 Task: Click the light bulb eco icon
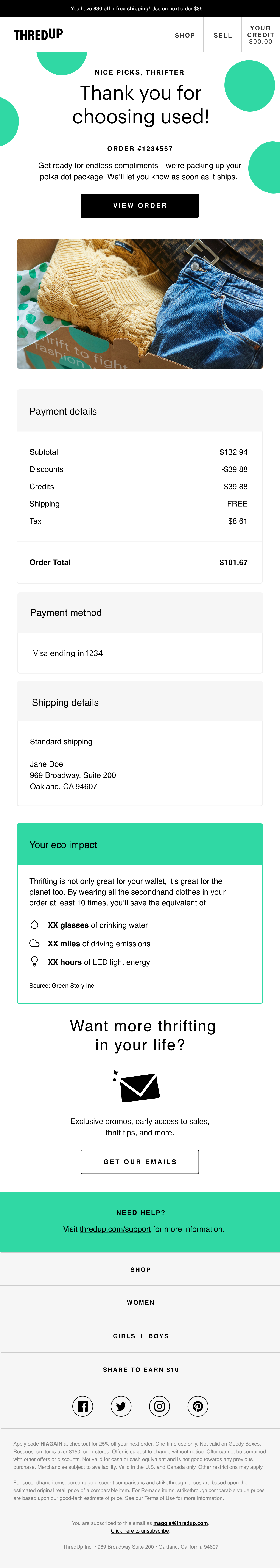pos(35,962)
